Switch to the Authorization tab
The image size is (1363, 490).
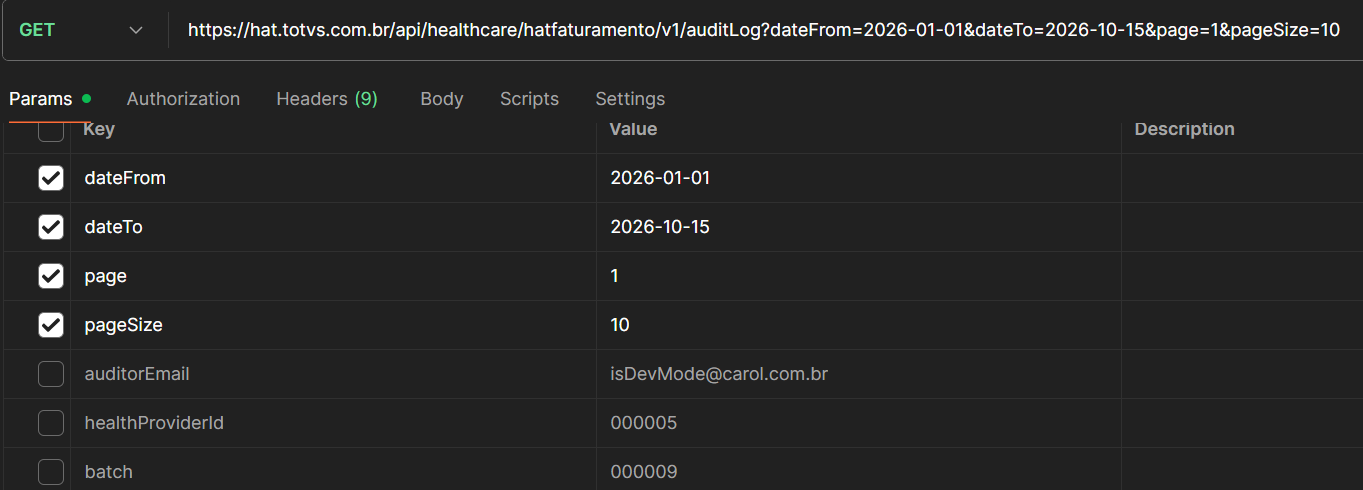click(183, 99)
